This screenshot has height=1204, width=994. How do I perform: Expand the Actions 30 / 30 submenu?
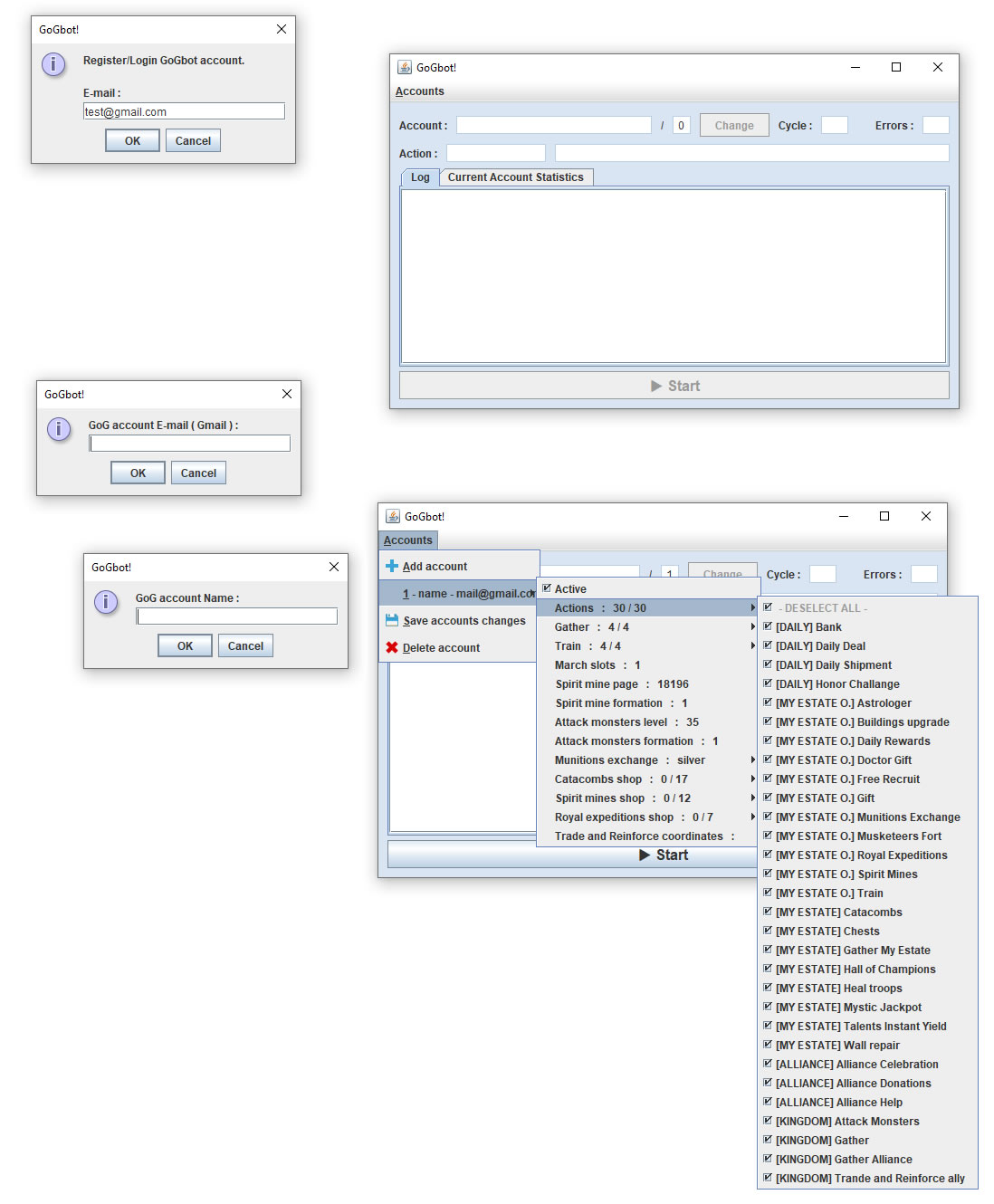tap(647, 607)
